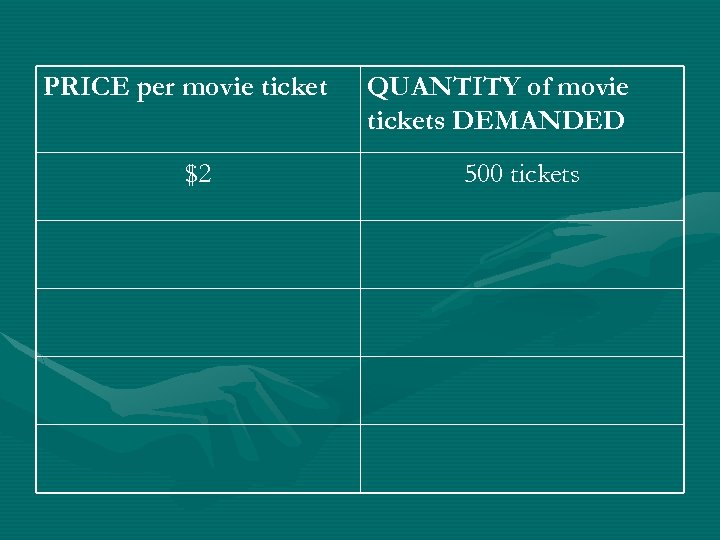Image resolution: width=720 pixels, height=540 pixels.
Task: Click the "PRICE per movie ticket" header cell
Action: [198, 110]
